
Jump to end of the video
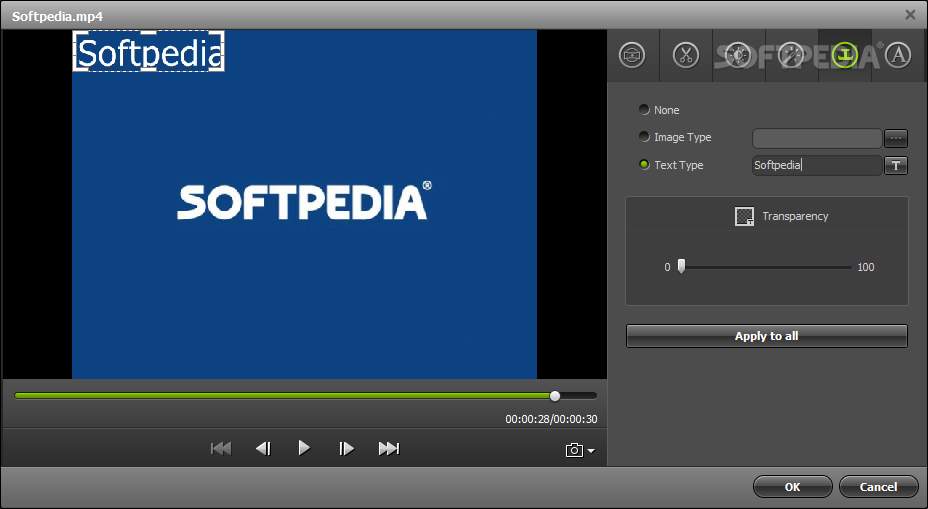[389, 449]
